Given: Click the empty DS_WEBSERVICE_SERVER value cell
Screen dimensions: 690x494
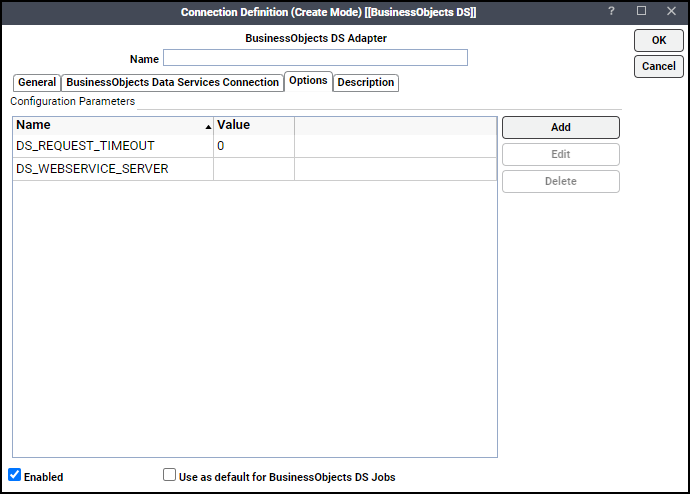Looking at the screenshot, I should (254, 169).
